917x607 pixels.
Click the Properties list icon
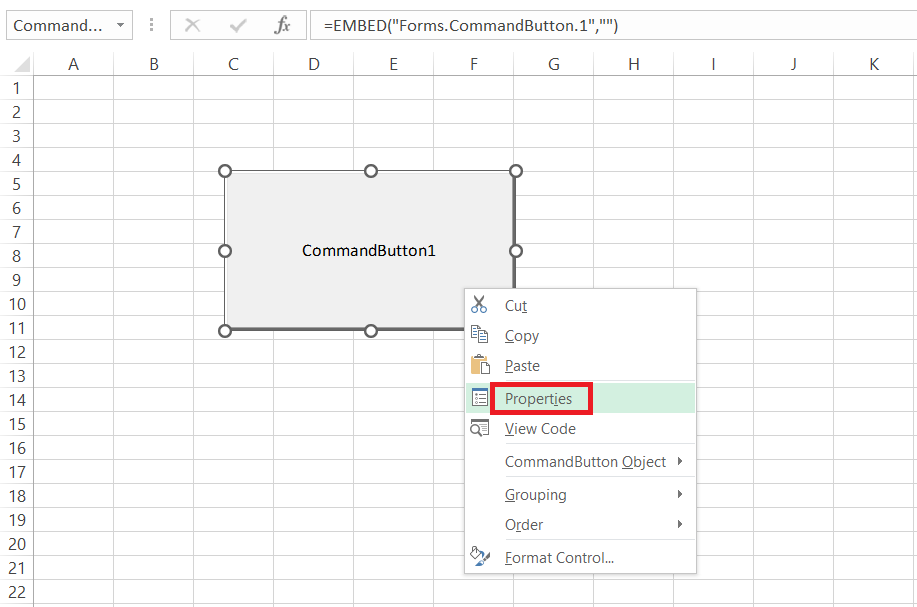click(480, 398)
